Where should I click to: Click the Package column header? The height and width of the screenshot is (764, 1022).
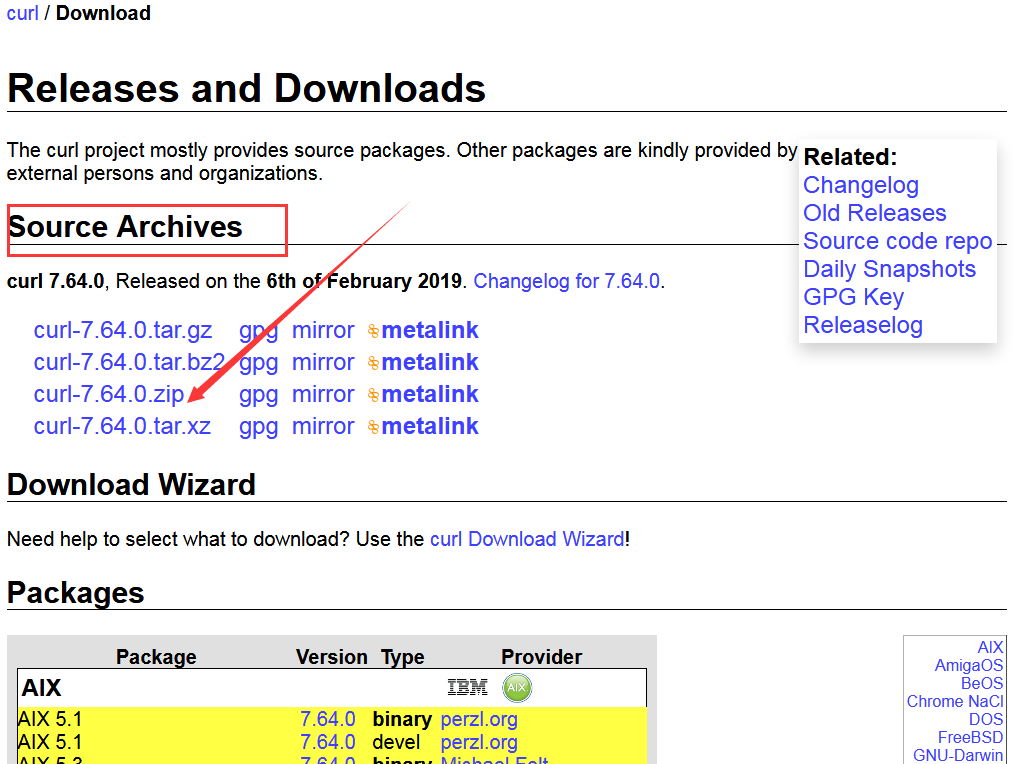[x=156, y=656]
